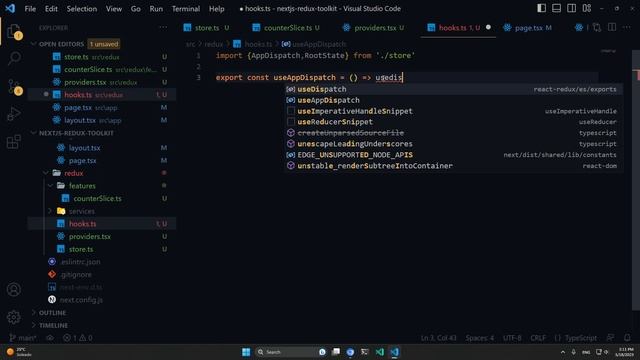
Task: Click the UTF-8 encoding selector
Action: coord(512,338)
